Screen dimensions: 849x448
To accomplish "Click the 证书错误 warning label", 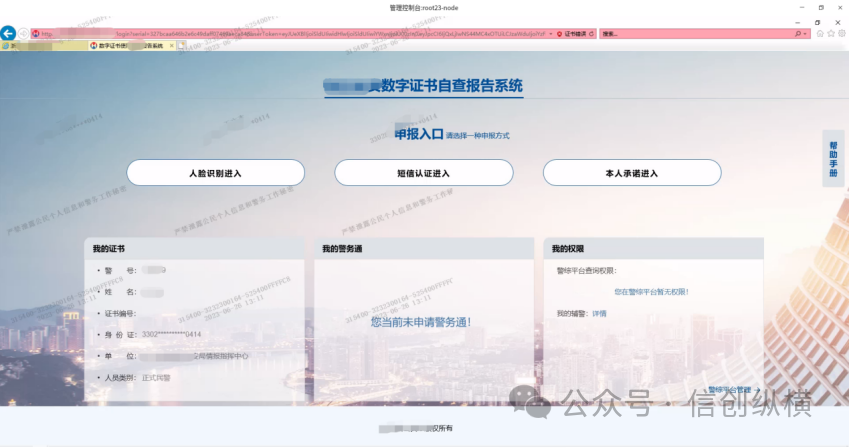I will tap(575, 34).
